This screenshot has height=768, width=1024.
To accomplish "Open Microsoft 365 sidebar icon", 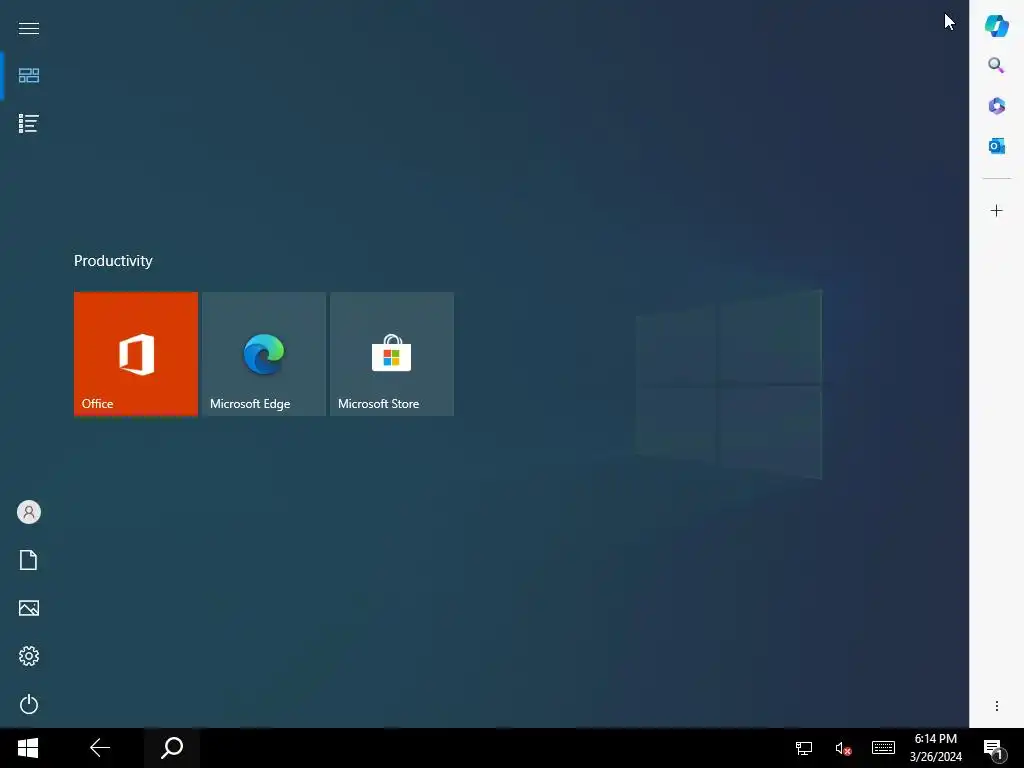I will pos(997,106).
